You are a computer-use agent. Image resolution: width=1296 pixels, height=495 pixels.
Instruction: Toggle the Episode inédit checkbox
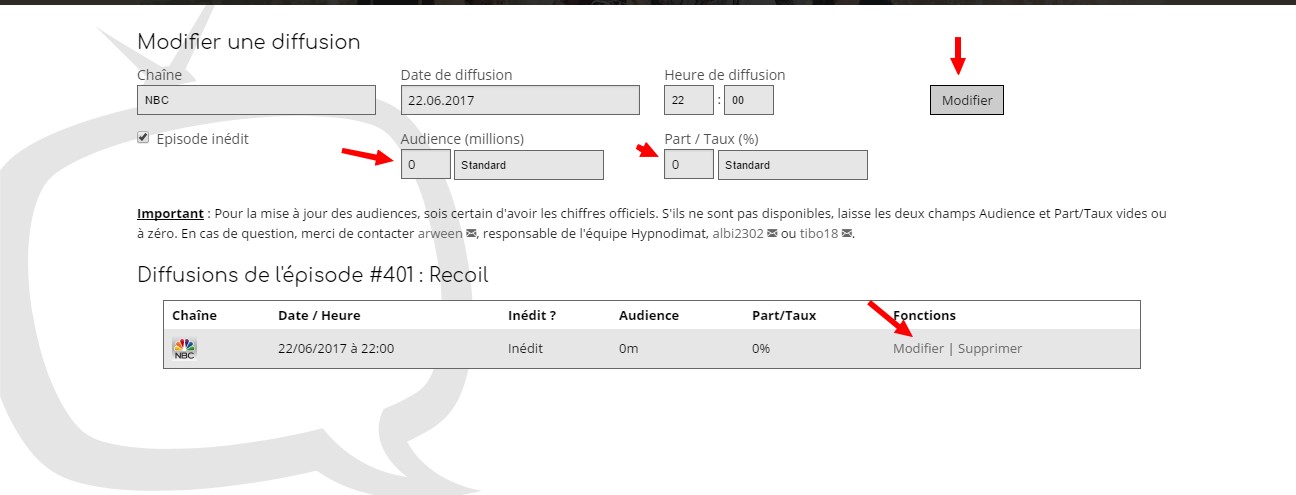point(143,138)
